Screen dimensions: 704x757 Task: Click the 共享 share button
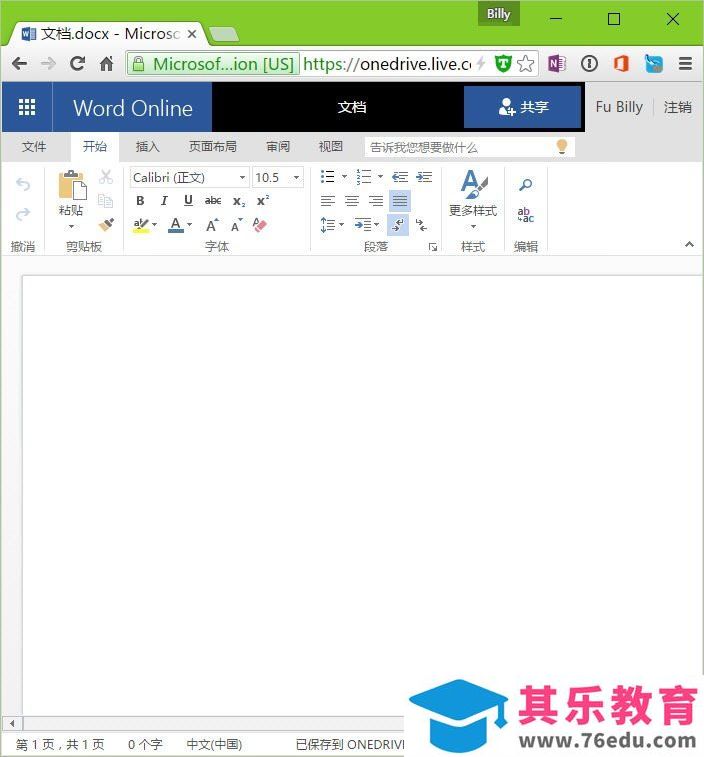click(x=522, y=107)
